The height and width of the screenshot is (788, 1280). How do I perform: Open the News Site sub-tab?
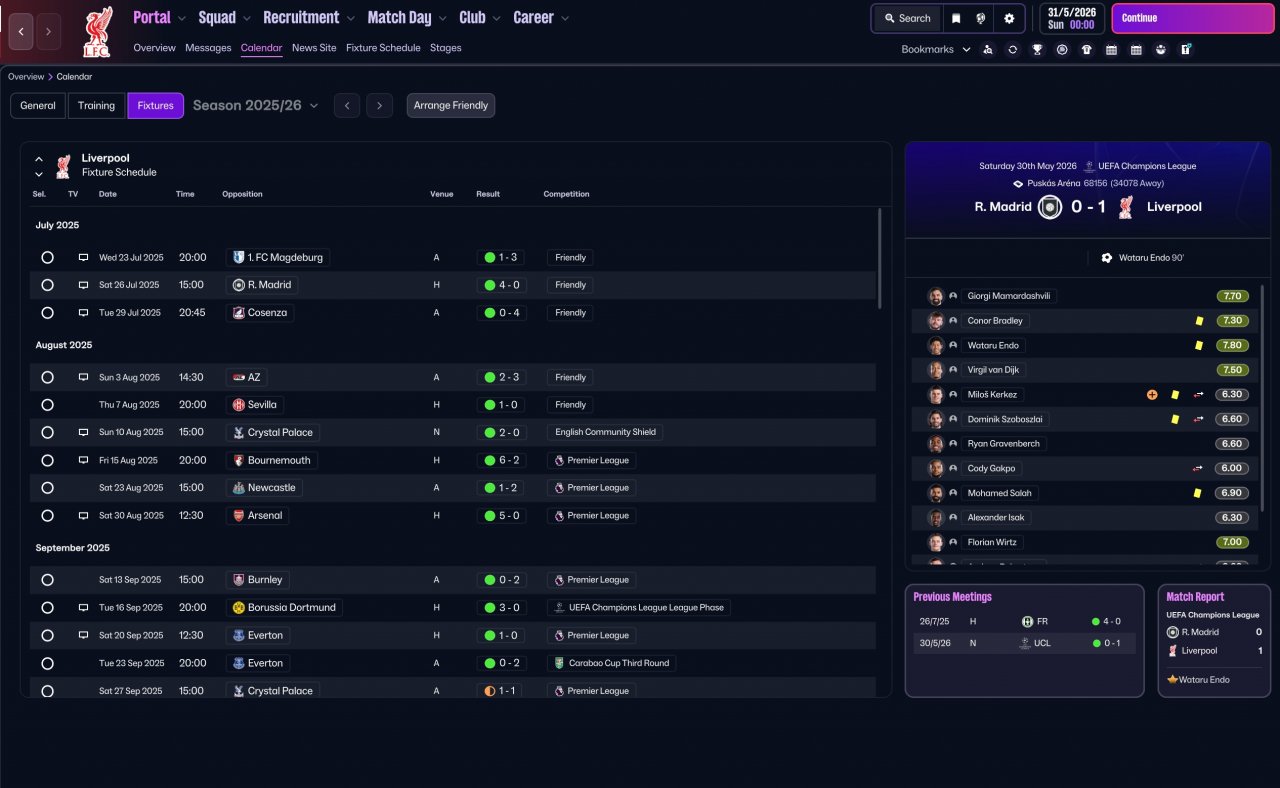pyautogui.click(x=314, y=48)
